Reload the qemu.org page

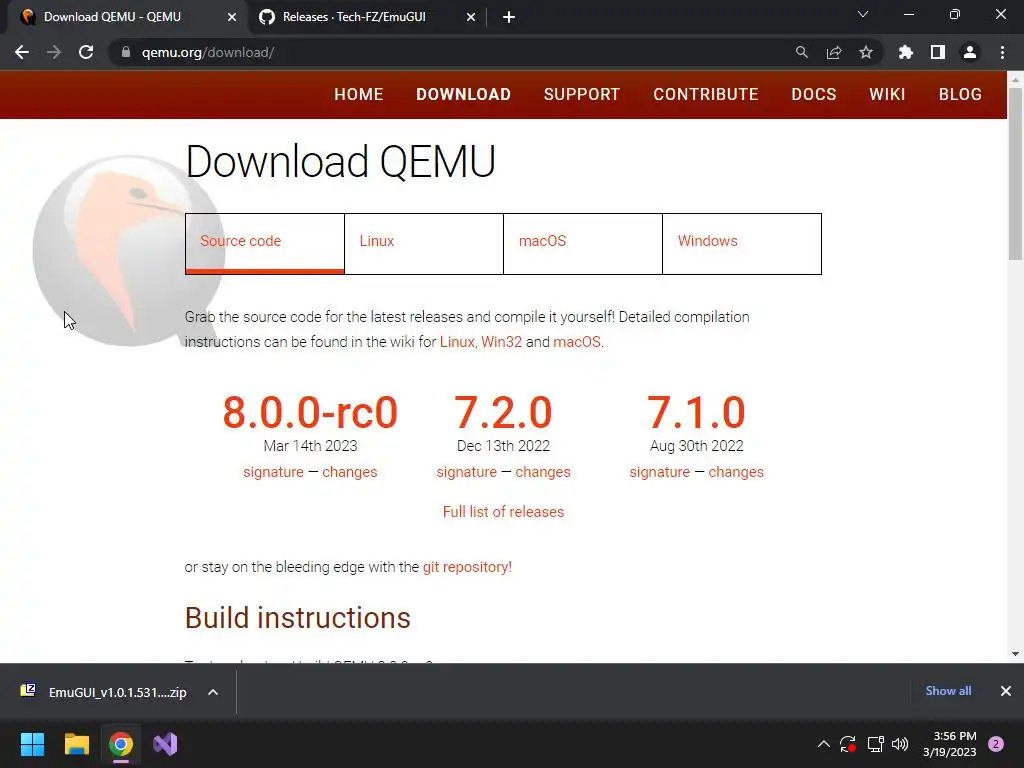click(x=86, y=52)
